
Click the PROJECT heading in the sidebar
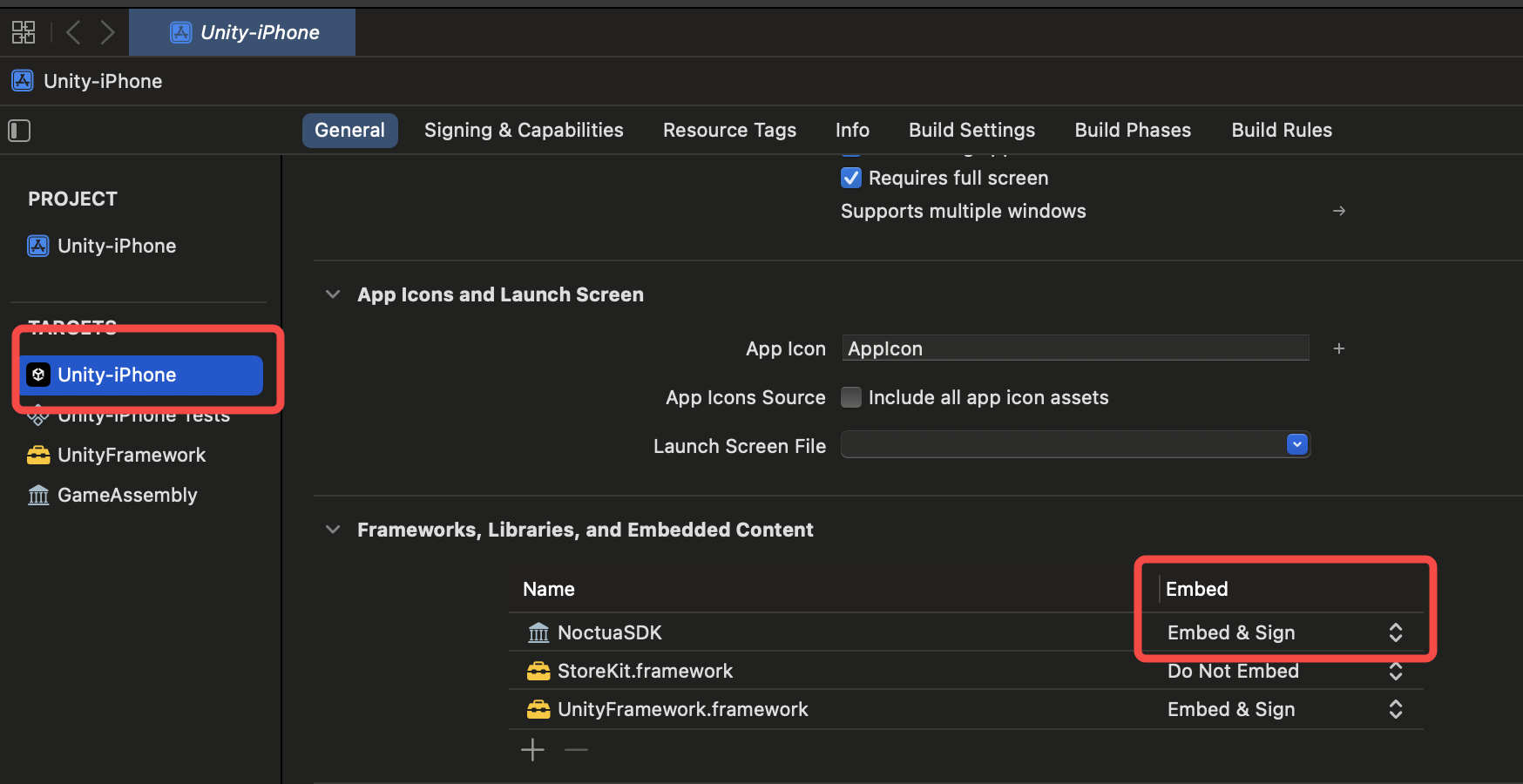tap(72, 199)
